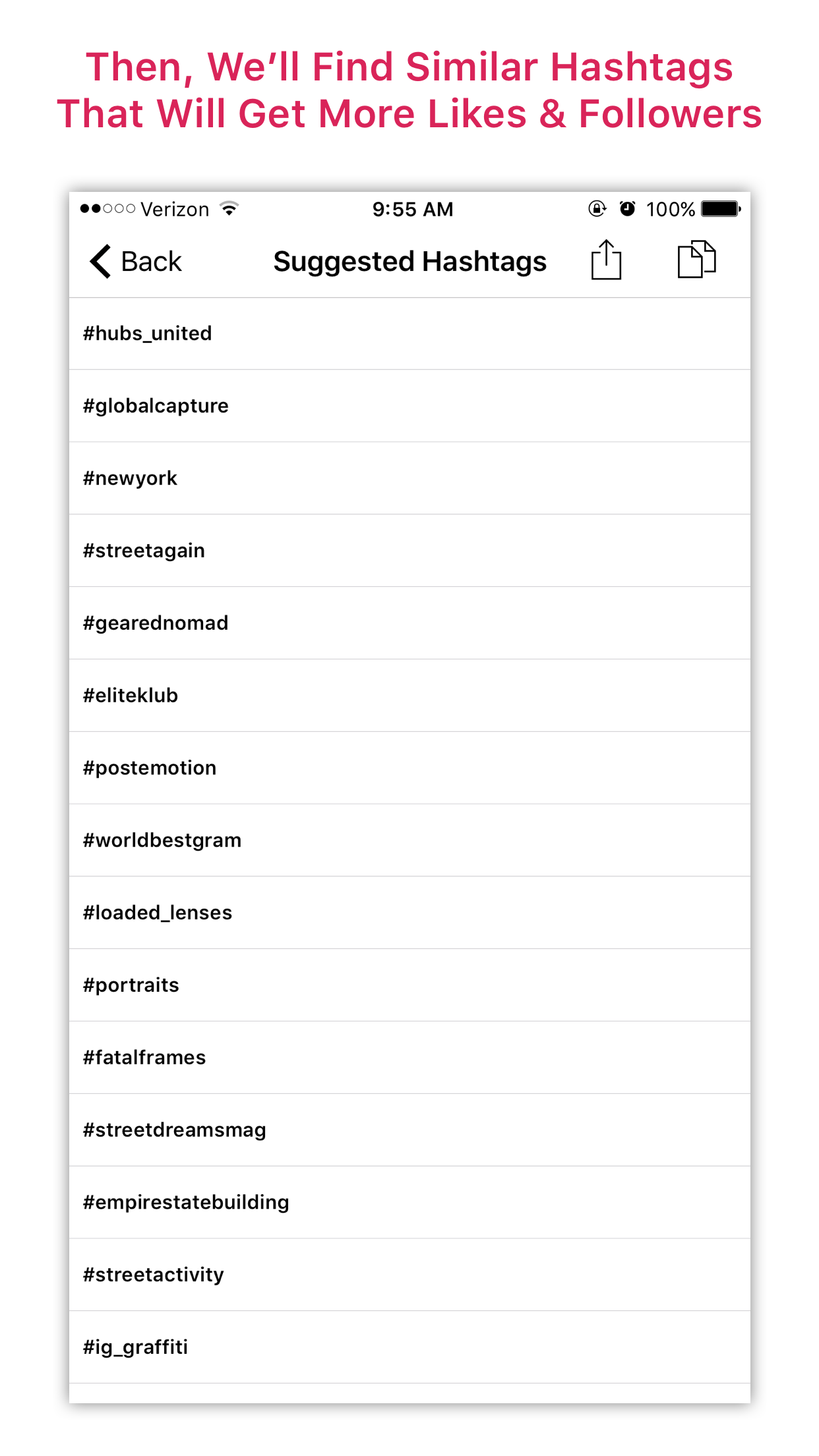Select the #worldbestgram hashtag
Viewport: 819px width, 1456px height.
pyautogui.click(x=409, y=839)
